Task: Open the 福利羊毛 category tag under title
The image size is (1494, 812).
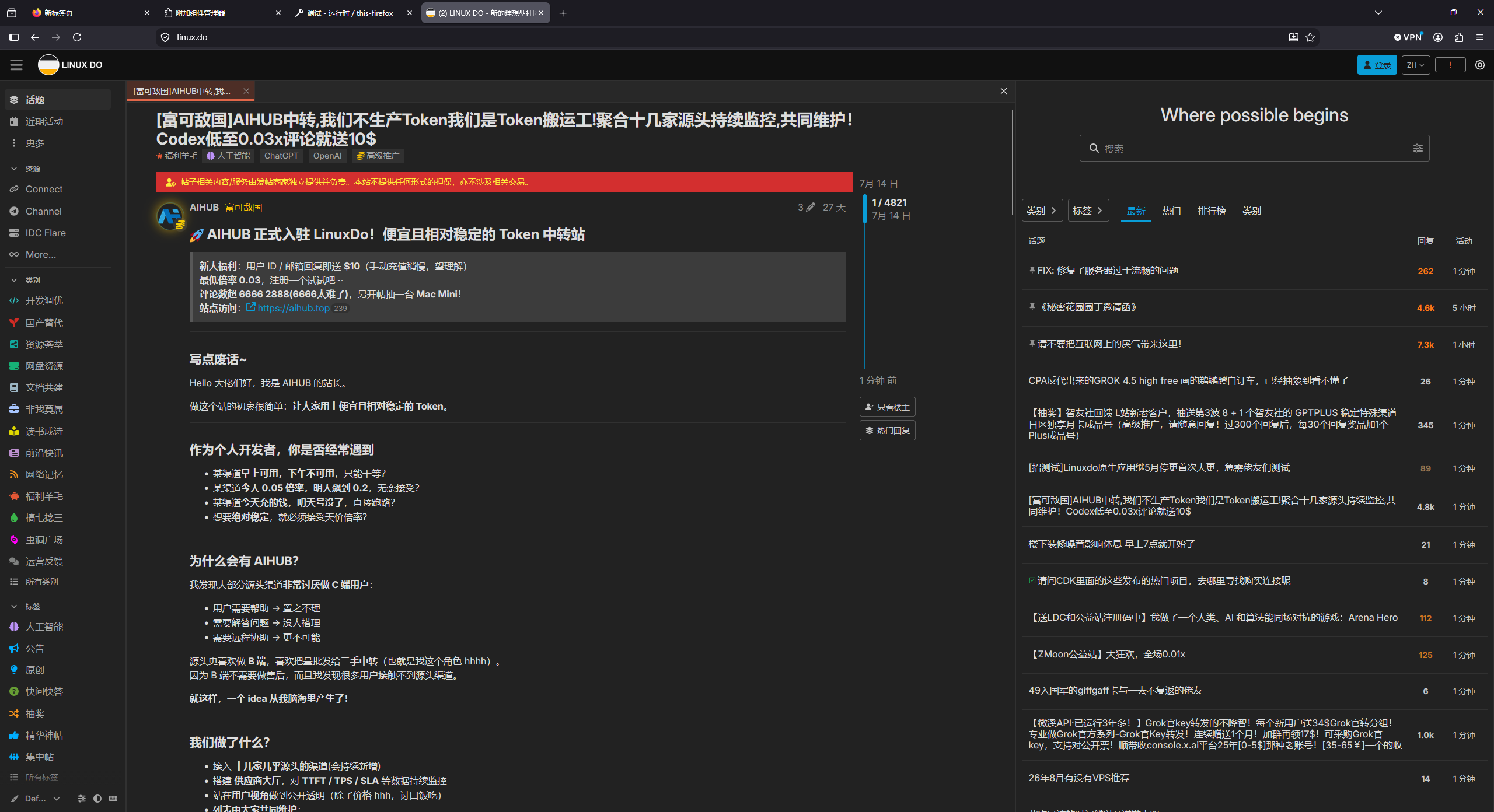Action: click(177, 156)
